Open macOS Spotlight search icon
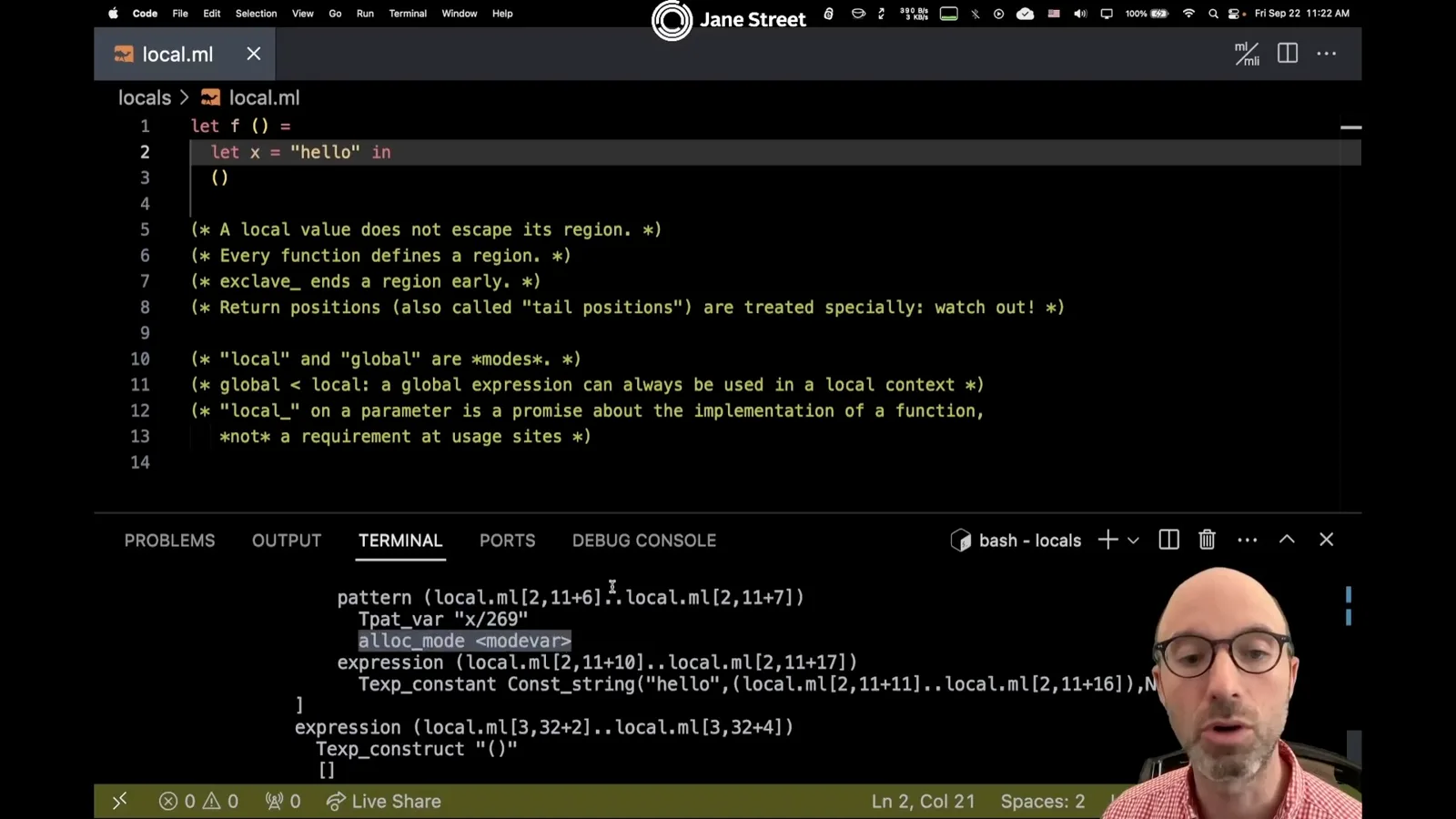 point(1213,14)
